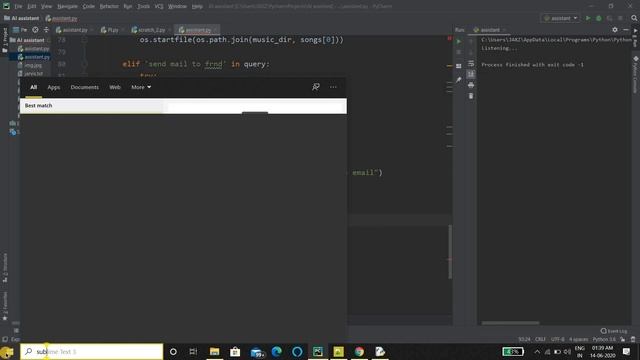Open Cortana circle on taskbar
The image size is (640, 360).
pos(173,351)
